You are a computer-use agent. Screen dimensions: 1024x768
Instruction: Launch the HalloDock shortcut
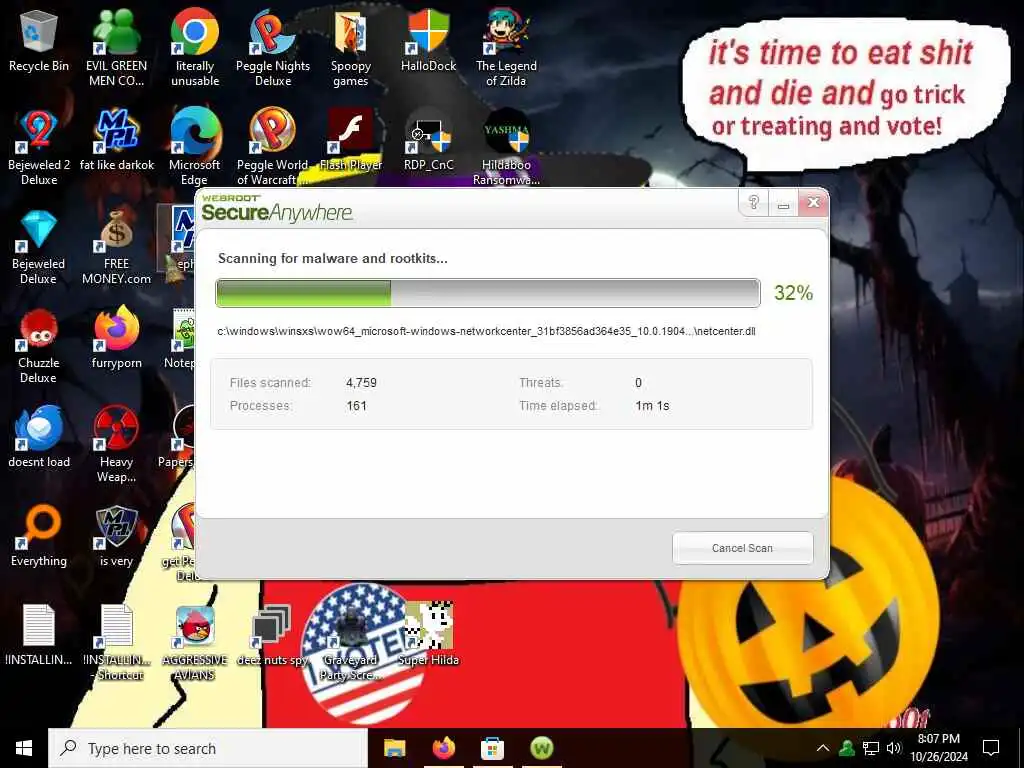428,40
